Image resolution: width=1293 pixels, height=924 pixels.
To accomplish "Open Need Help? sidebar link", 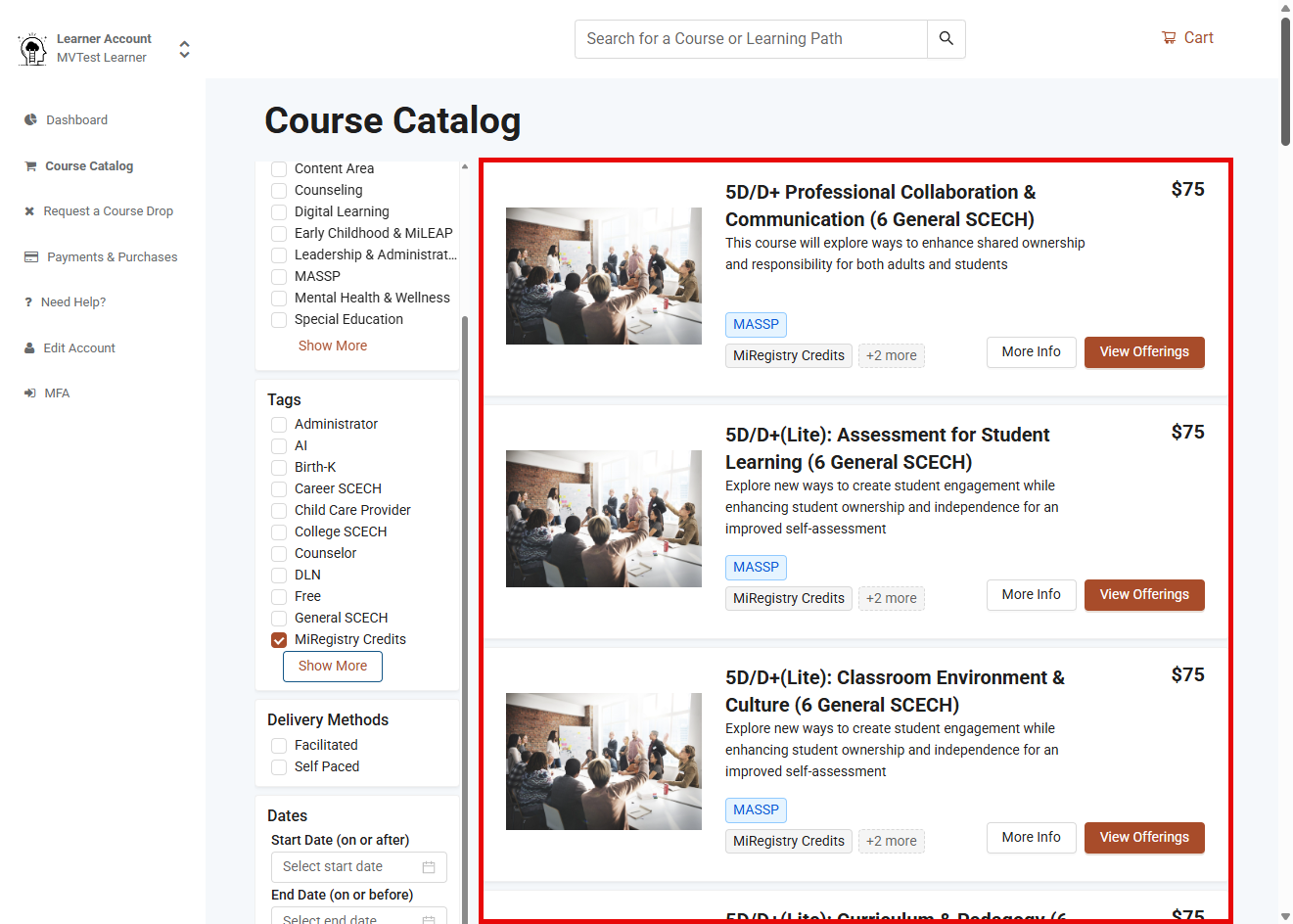I will point(73,302).
